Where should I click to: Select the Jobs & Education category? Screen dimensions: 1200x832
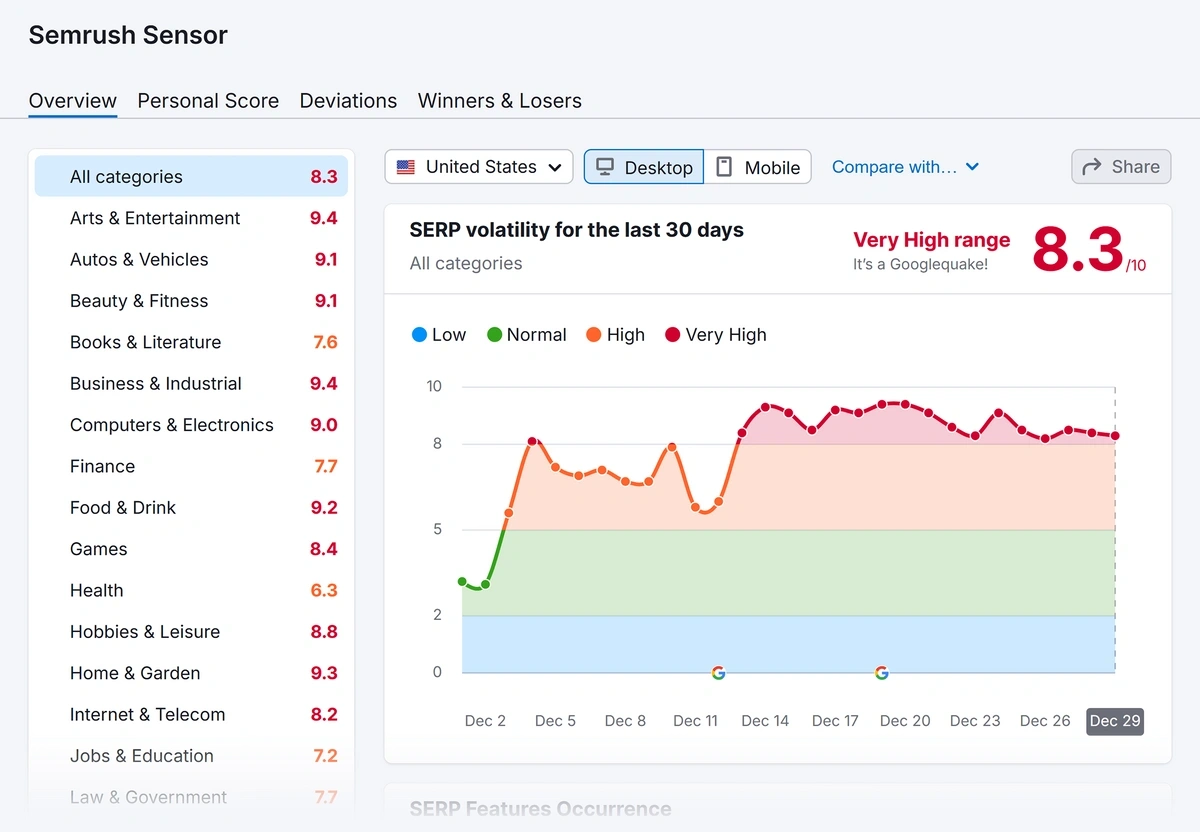[x=191, y=756]
